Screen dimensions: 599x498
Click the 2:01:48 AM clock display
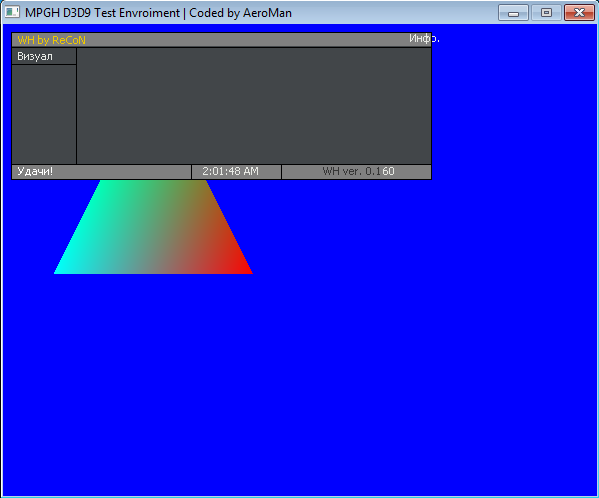coord(230,171)
